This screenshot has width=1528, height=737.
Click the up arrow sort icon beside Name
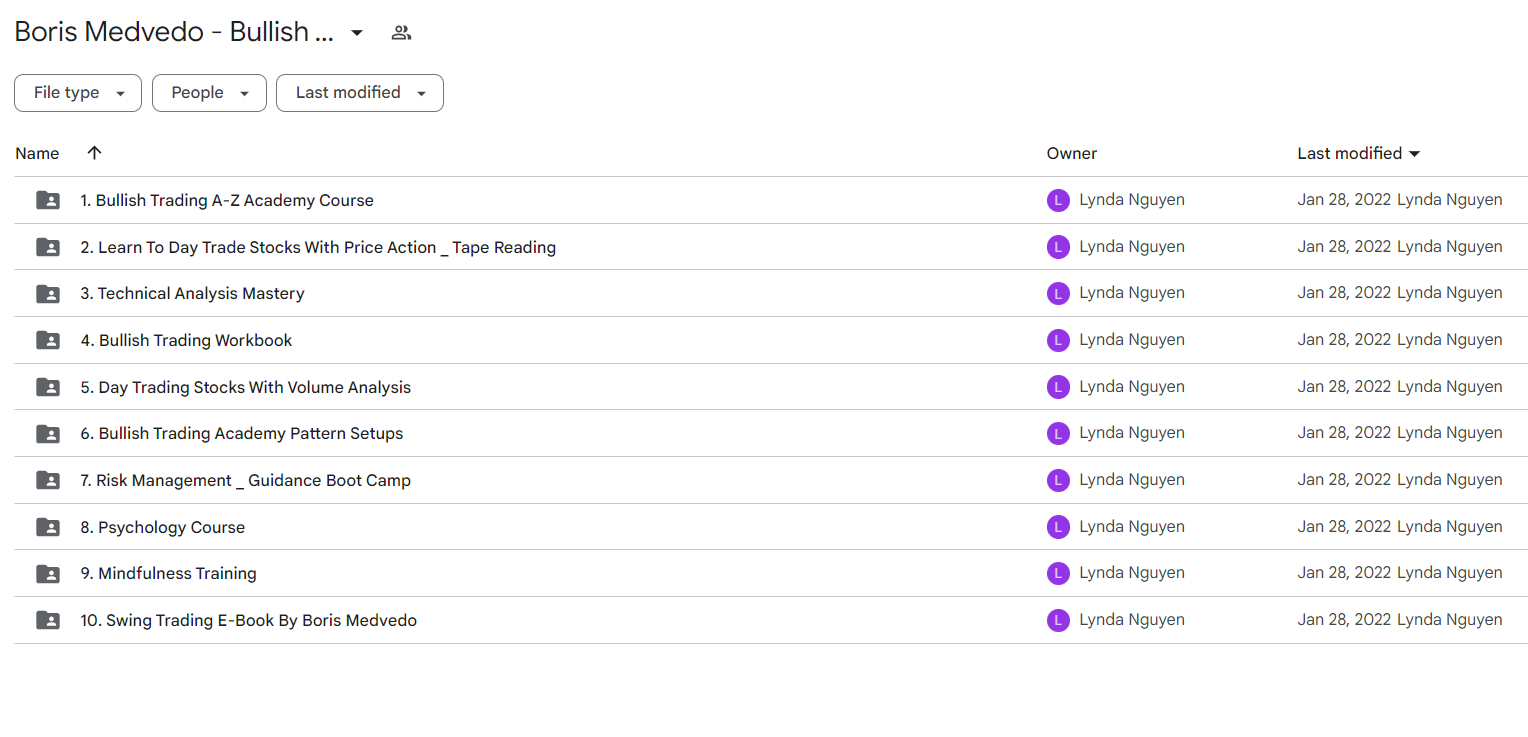coord(94,153)
